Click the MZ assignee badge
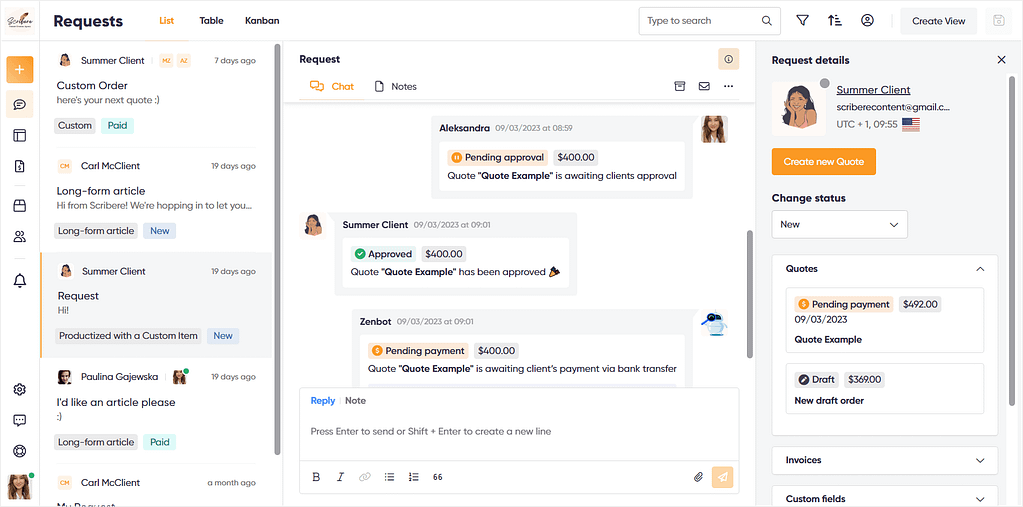 tap(166, 61)
